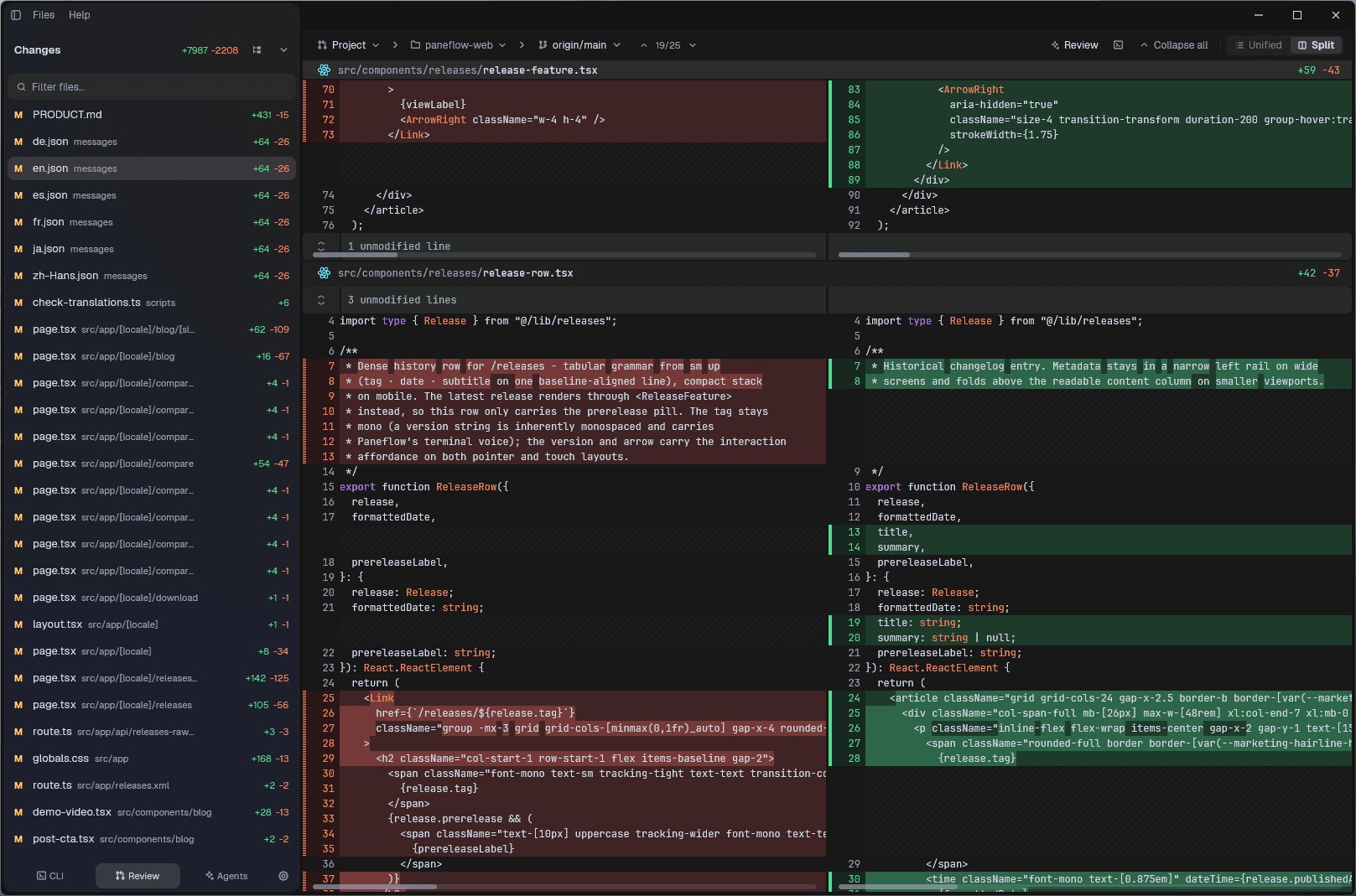The width and height of the screenshot is (1356, 896).
Task: Focus the Filter files search box
Action: tap(151, 87)
